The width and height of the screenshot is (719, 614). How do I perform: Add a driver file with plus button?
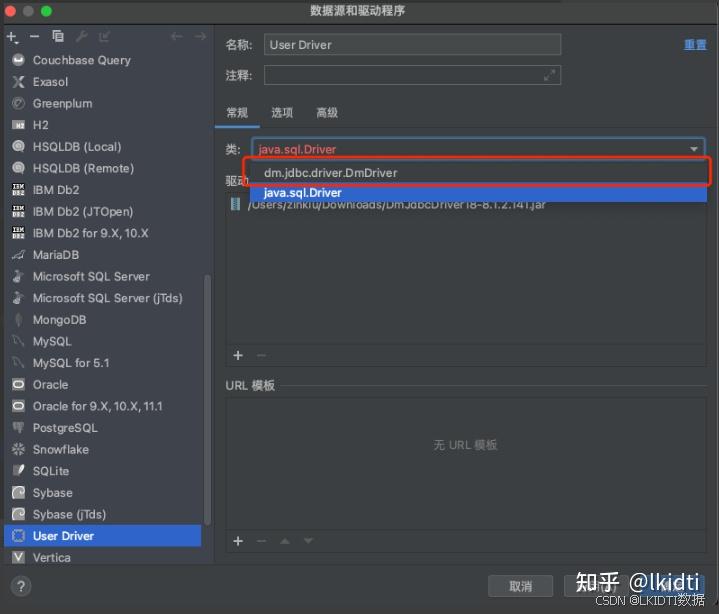(x=238, y=355)
